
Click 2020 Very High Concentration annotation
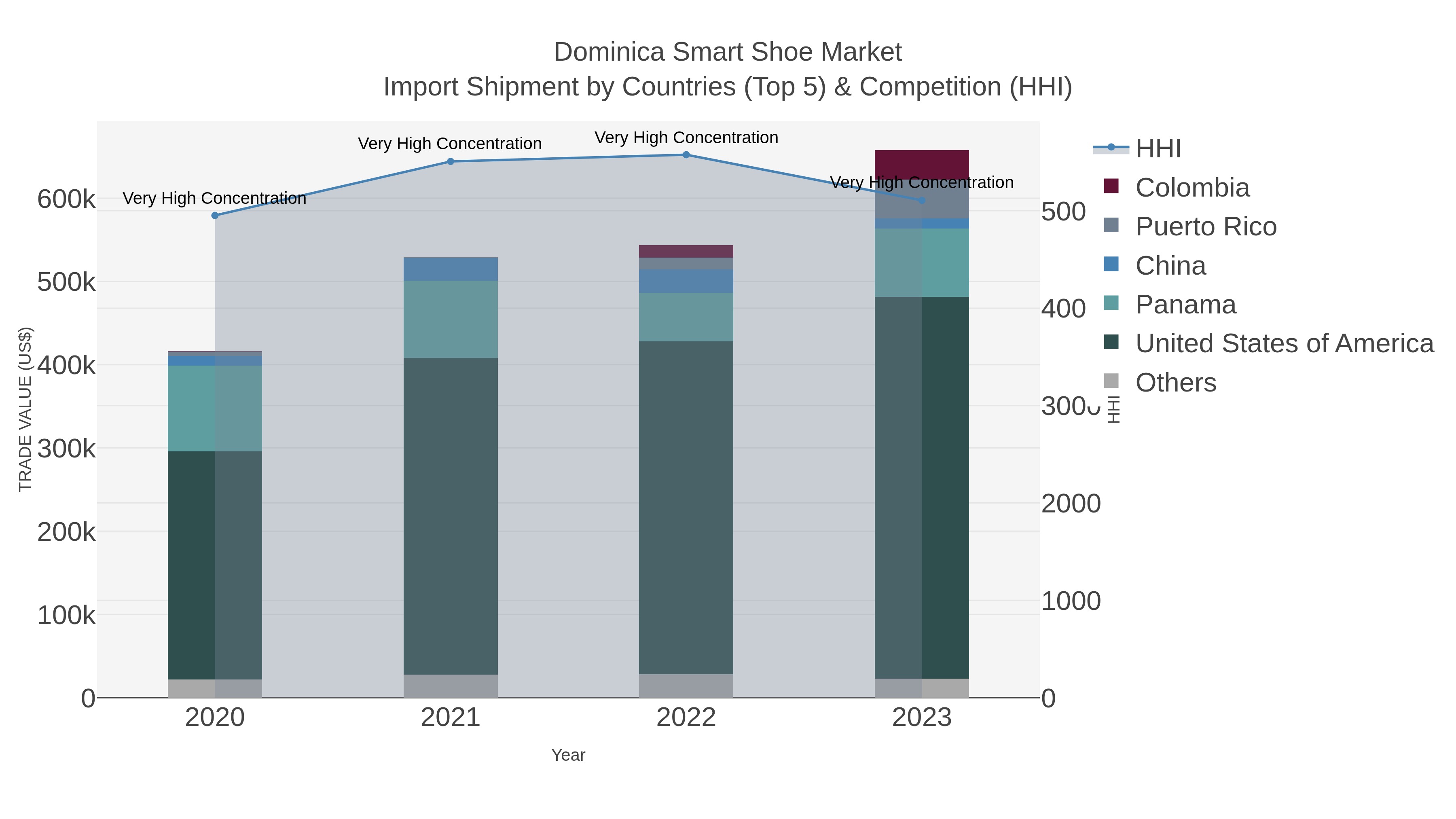point(215,199)
